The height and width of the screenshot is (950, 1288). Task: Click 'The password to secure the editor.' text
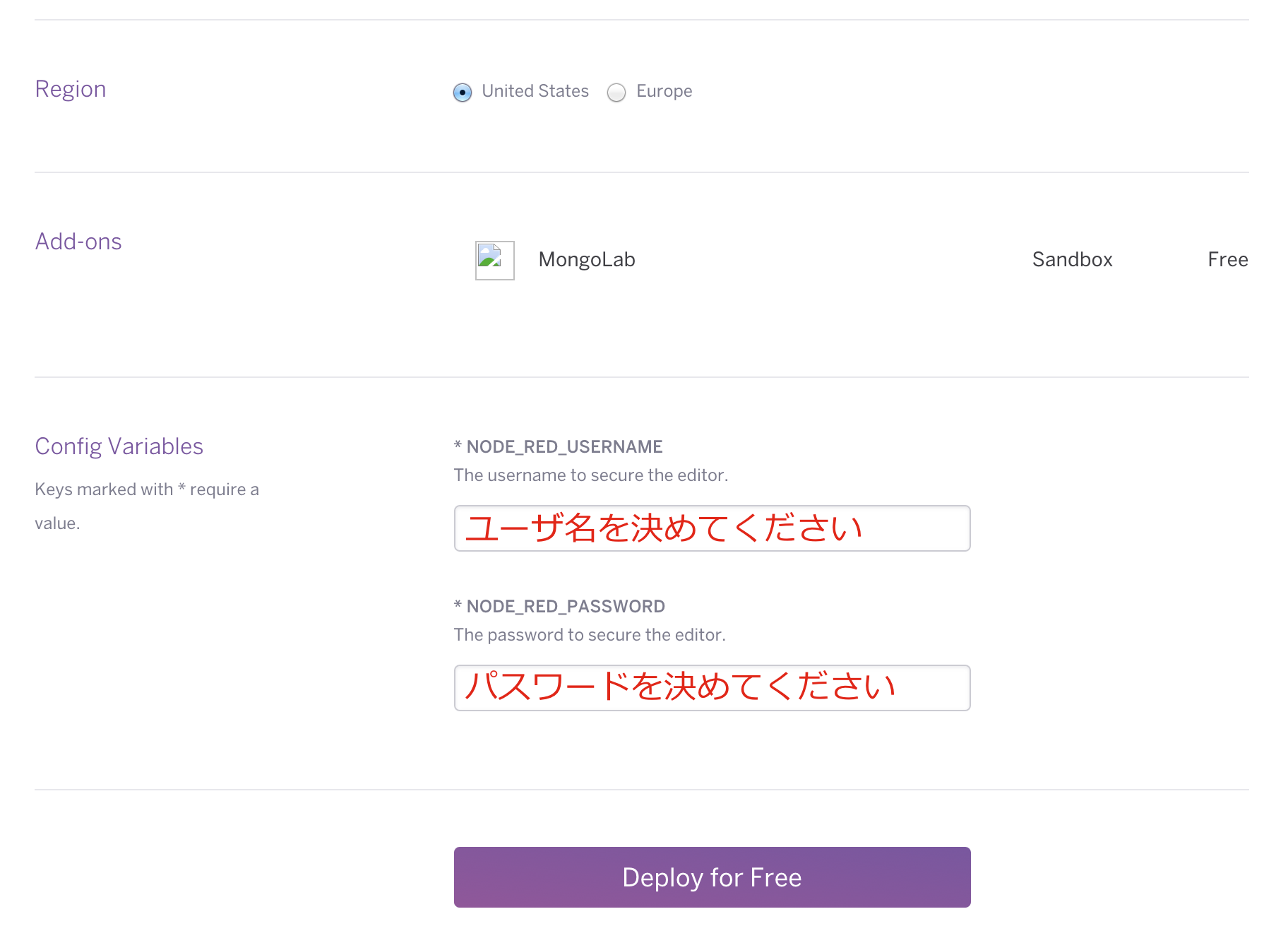coord(590,635)
